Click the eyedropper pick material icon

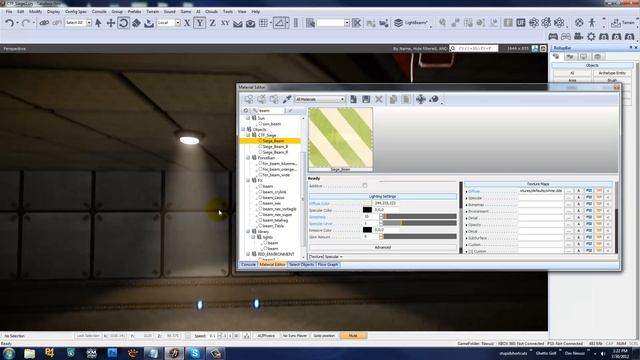pos(287,99)
